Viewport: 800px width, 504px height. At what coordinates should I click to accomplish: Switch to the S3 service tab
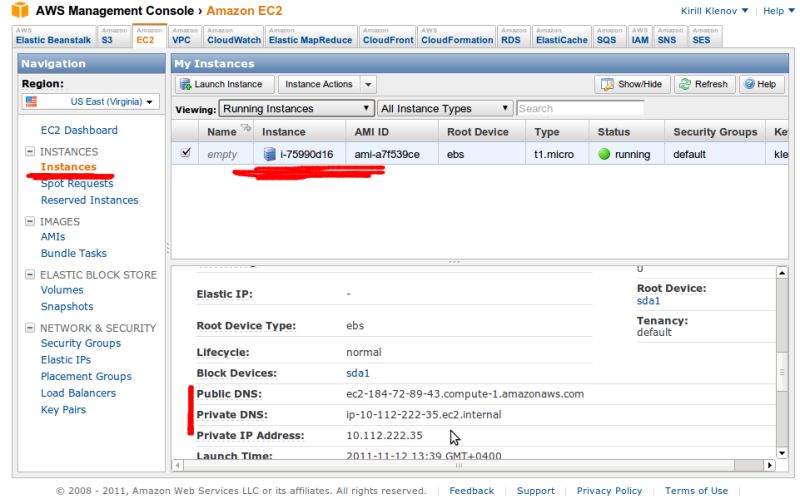point(114,37)
